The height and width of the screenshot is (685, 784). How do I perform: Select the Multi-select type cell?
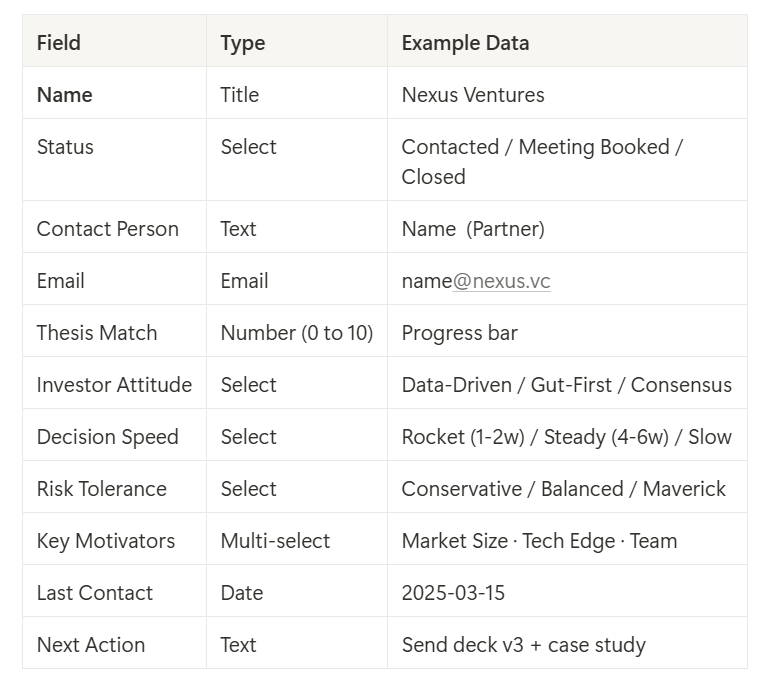275,541
